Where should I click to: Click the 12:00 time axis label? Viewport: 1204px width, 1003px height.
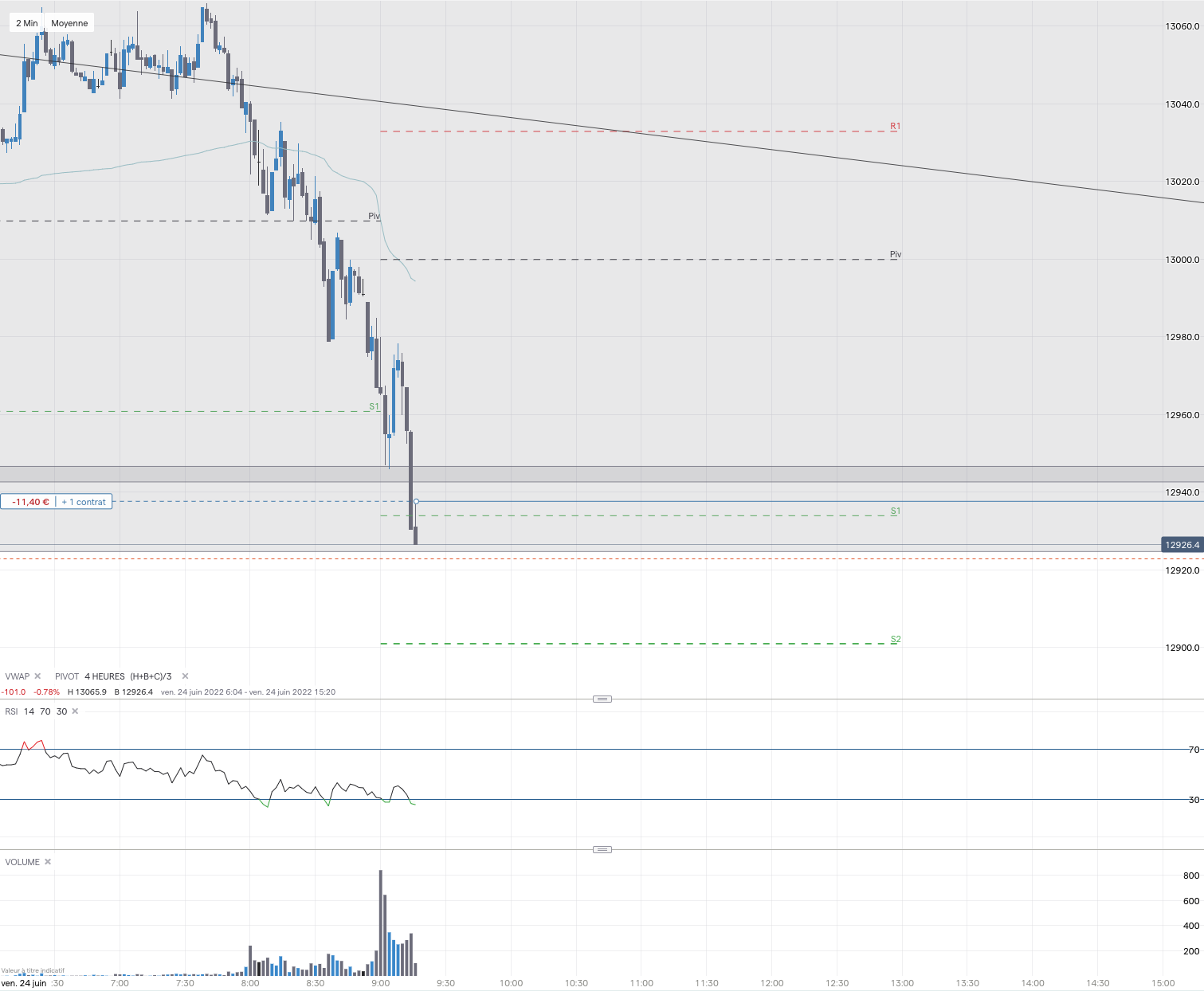(771, 983)
